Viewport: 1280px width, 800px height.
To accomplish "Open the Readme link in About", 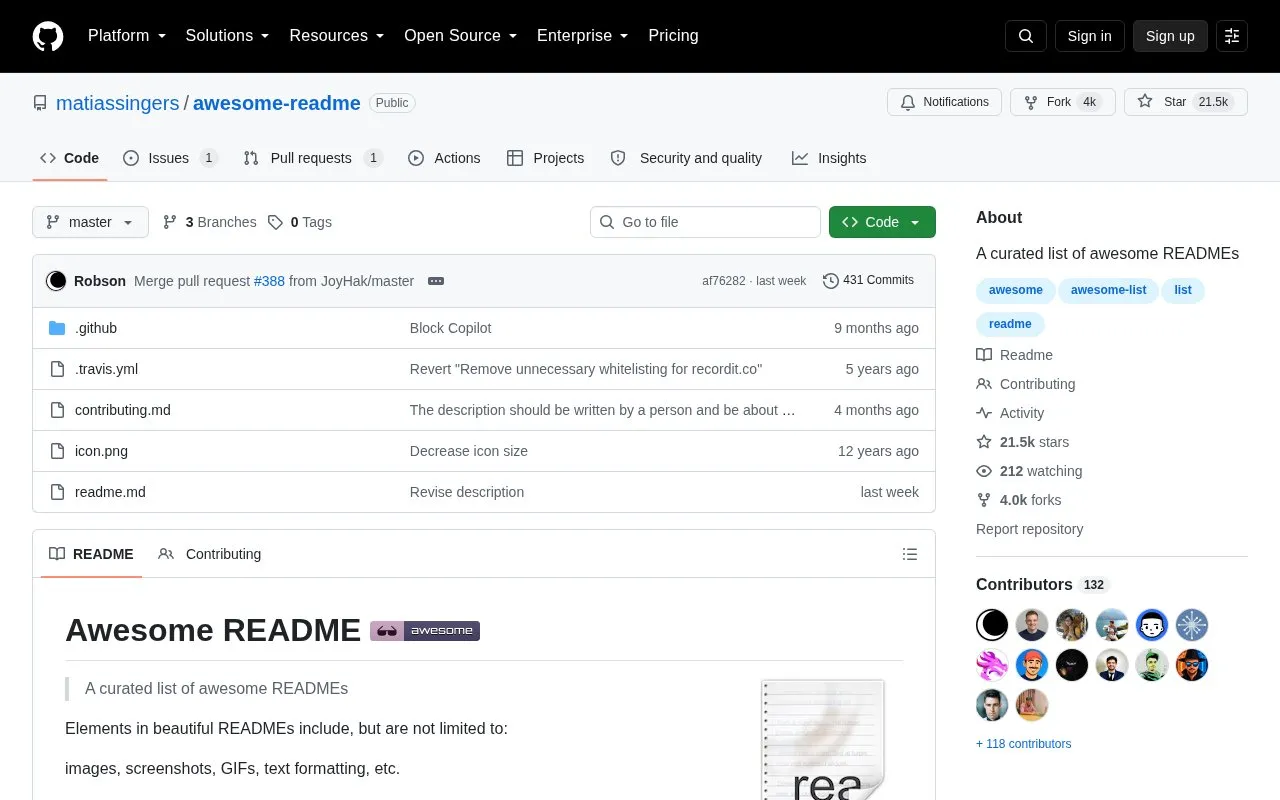I will coord(1015,355).
